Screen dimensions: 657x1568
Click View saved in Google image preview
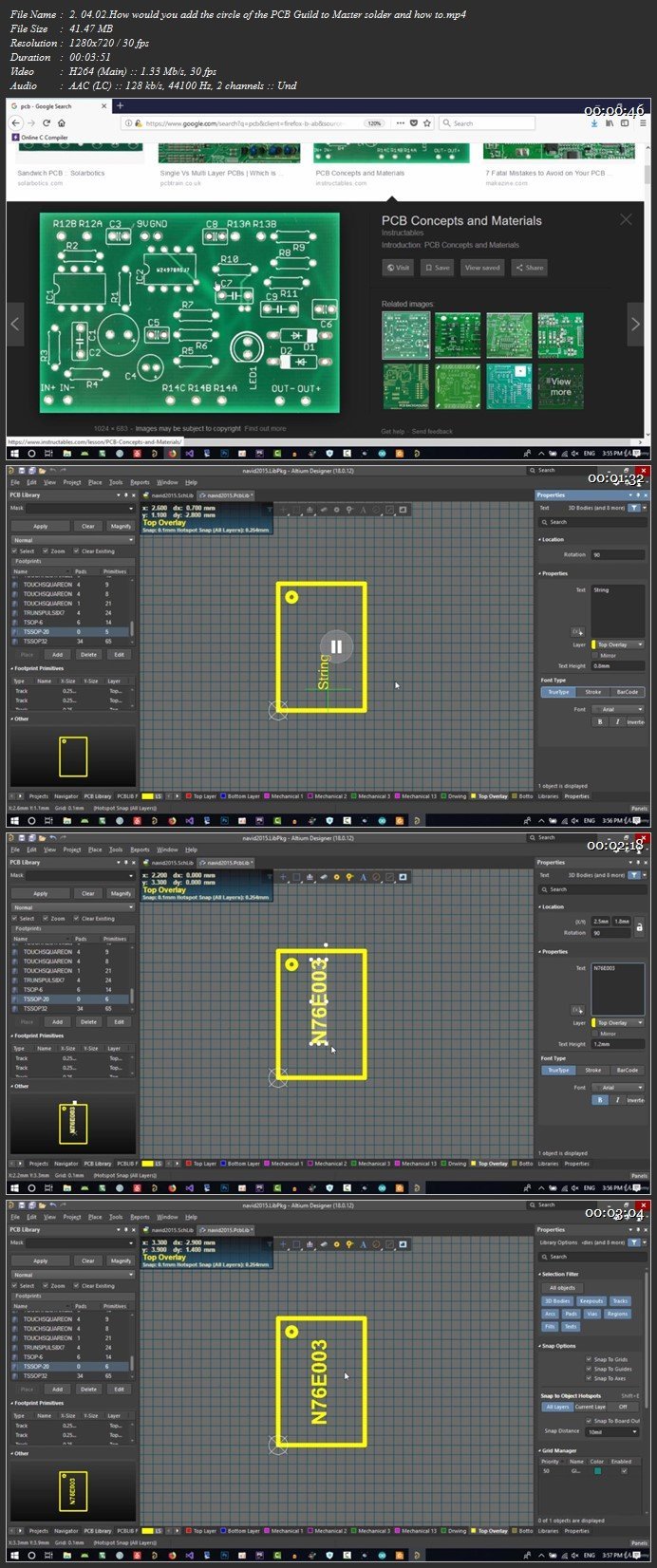[x=482, y=268]
